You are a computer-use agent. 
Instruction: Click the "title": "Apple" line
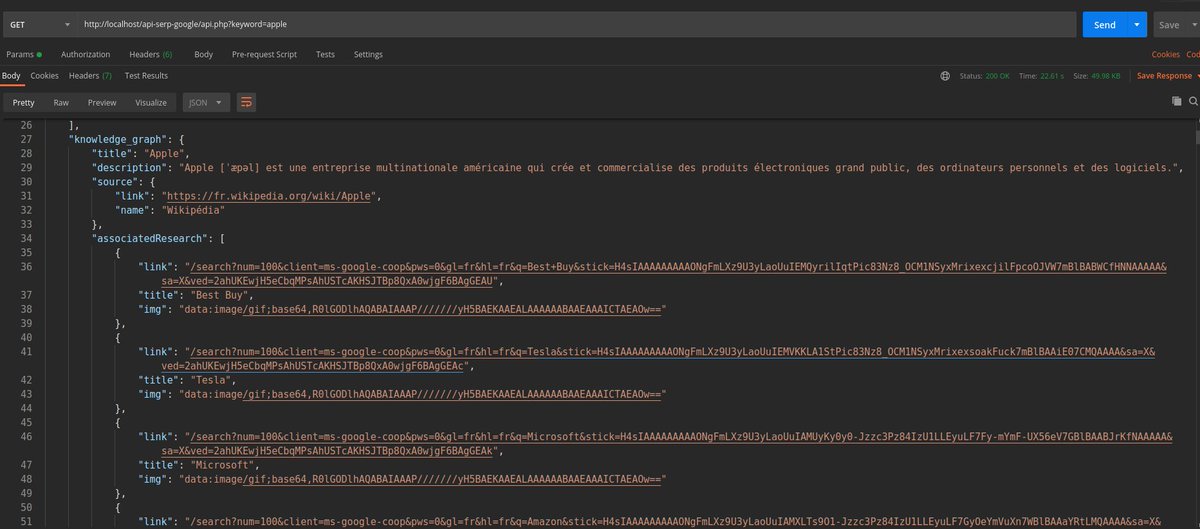(x=143, y=153)
